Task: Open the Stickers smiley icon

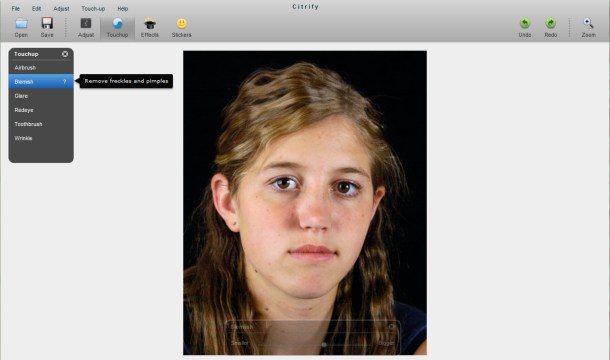Action: tap(182, 23)
